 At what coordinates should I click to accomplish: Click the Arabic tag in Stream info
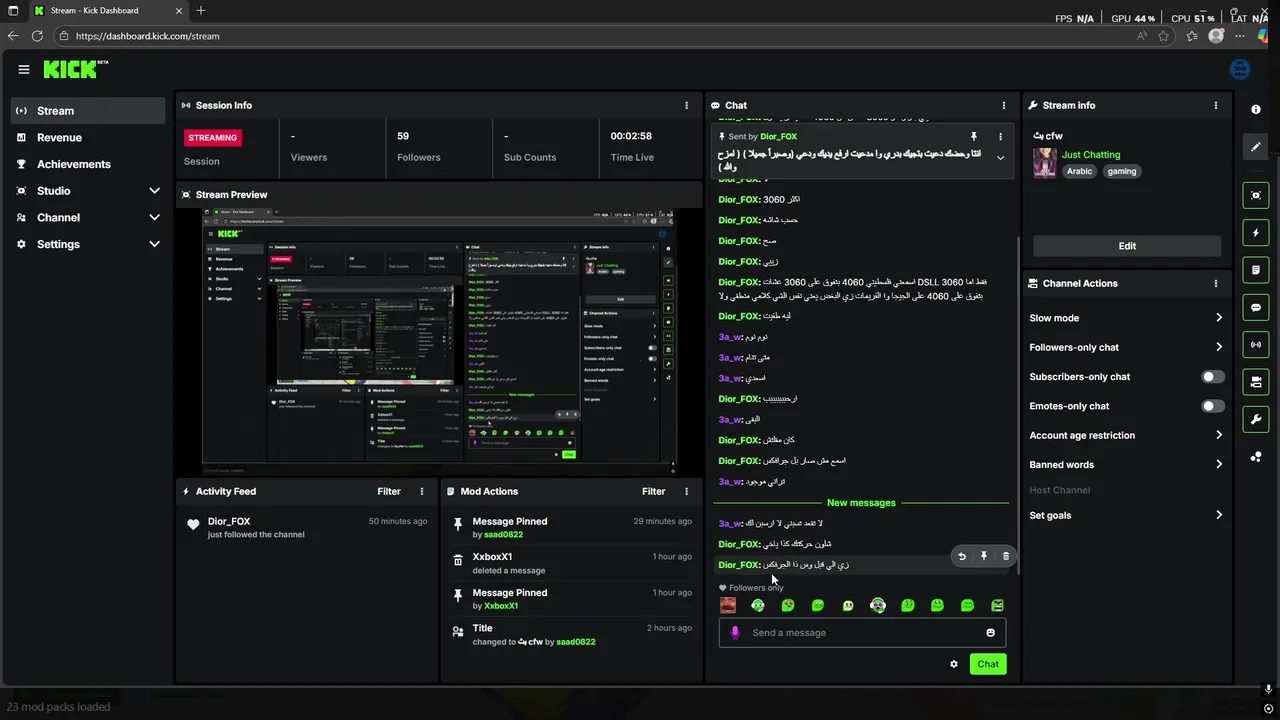[1079, 171]
